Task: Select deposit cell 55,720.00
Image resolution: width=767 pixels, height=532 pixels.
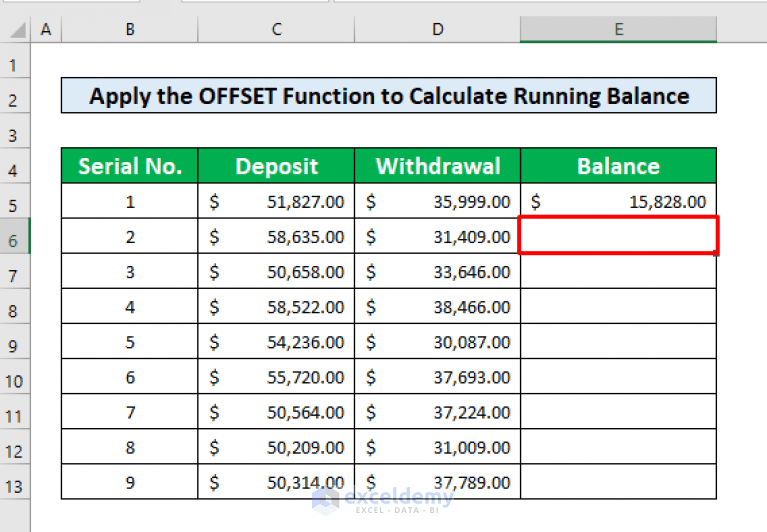Action: click(x=276, y=377)
